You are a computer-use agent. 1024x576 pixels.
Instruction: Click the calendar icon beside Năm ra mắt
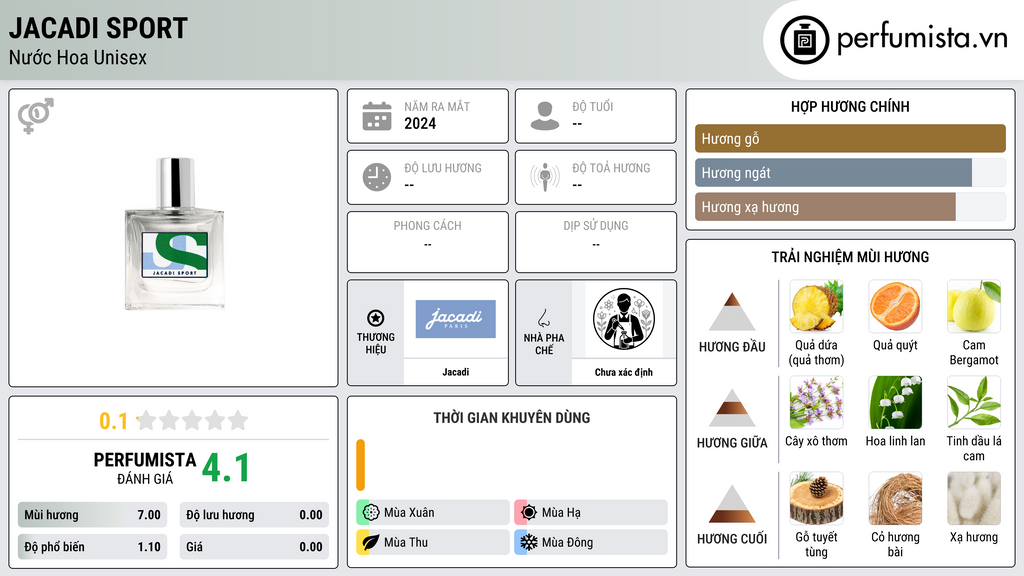point(377,116)
